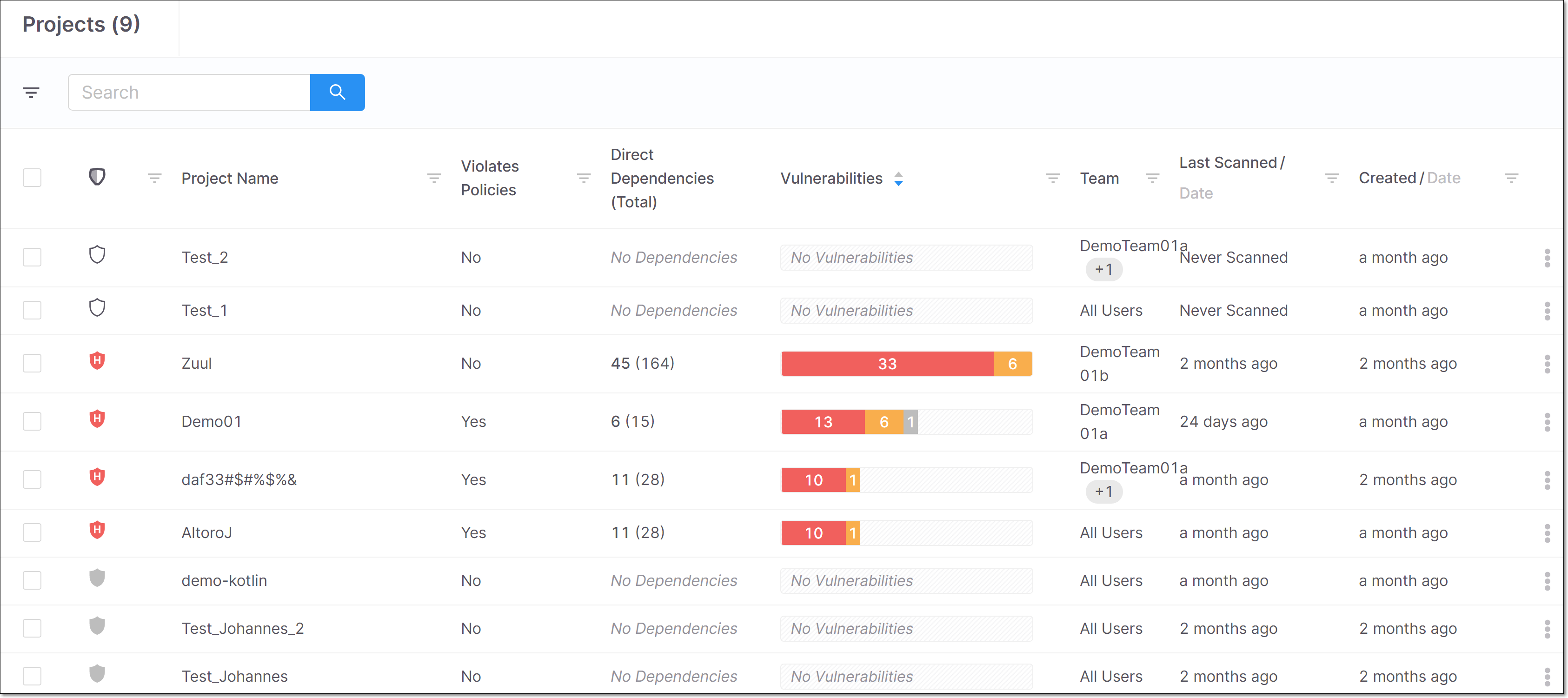Switch Created header to Date view
1568x698 pixels.
coord(1443,178)
